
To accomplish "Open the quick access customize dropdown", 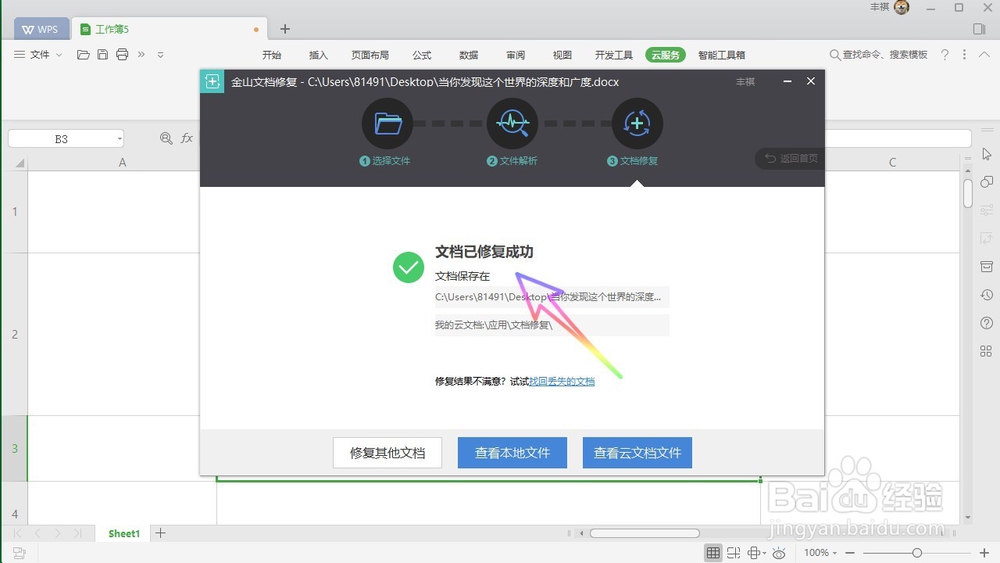I will coord(161,55).
